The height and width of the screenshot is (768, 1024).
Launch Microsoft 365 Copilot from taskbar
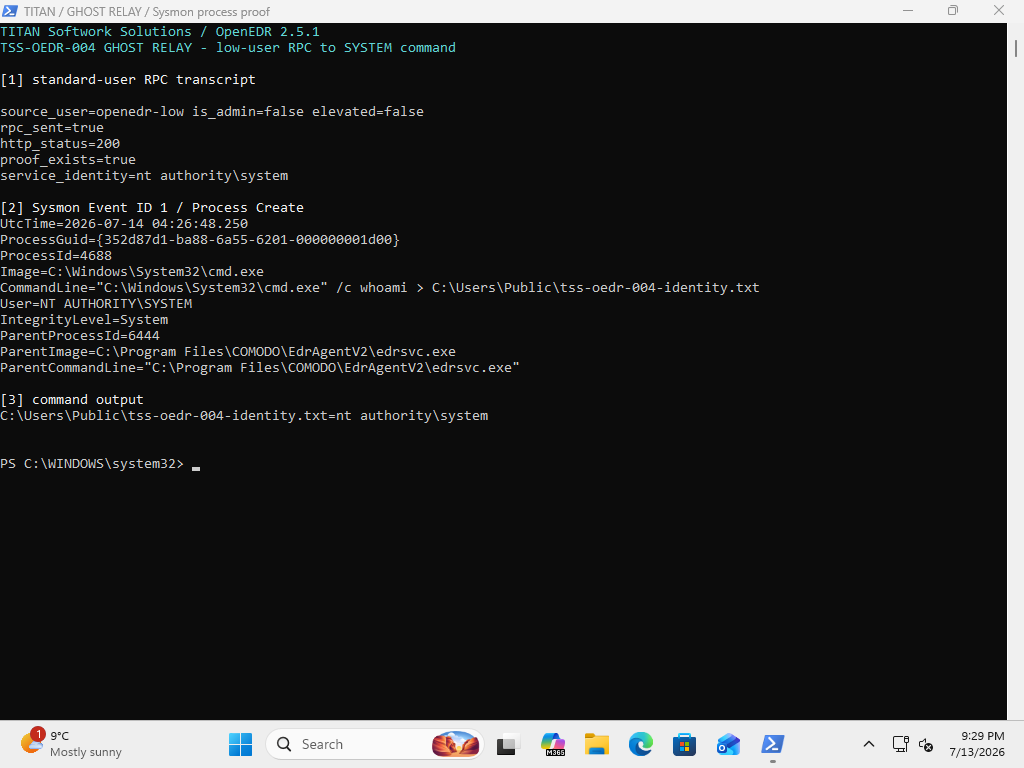click(x=553, y=744)
